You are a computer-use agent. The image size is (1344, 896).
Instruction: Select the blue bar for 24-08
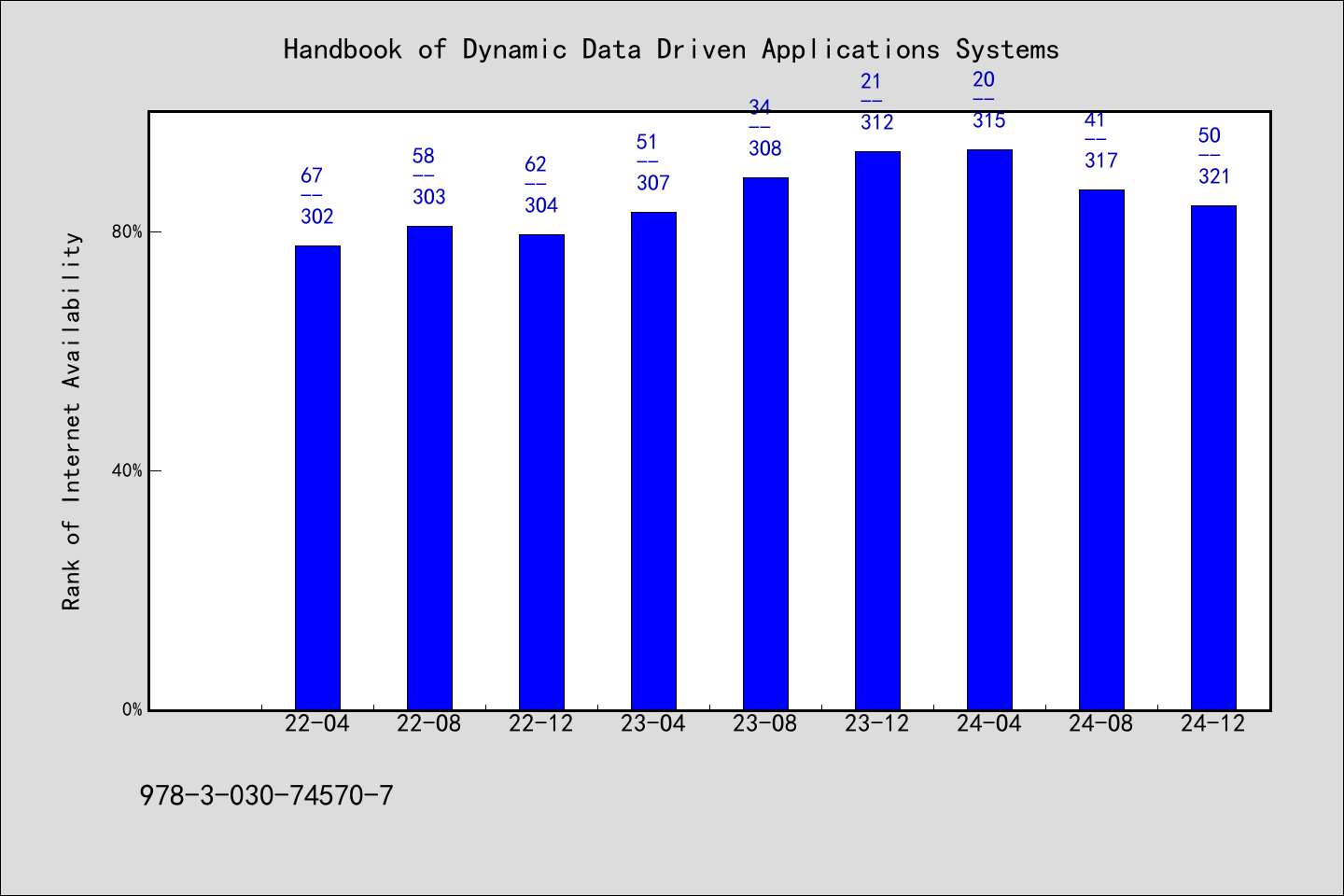(1101, 450)
